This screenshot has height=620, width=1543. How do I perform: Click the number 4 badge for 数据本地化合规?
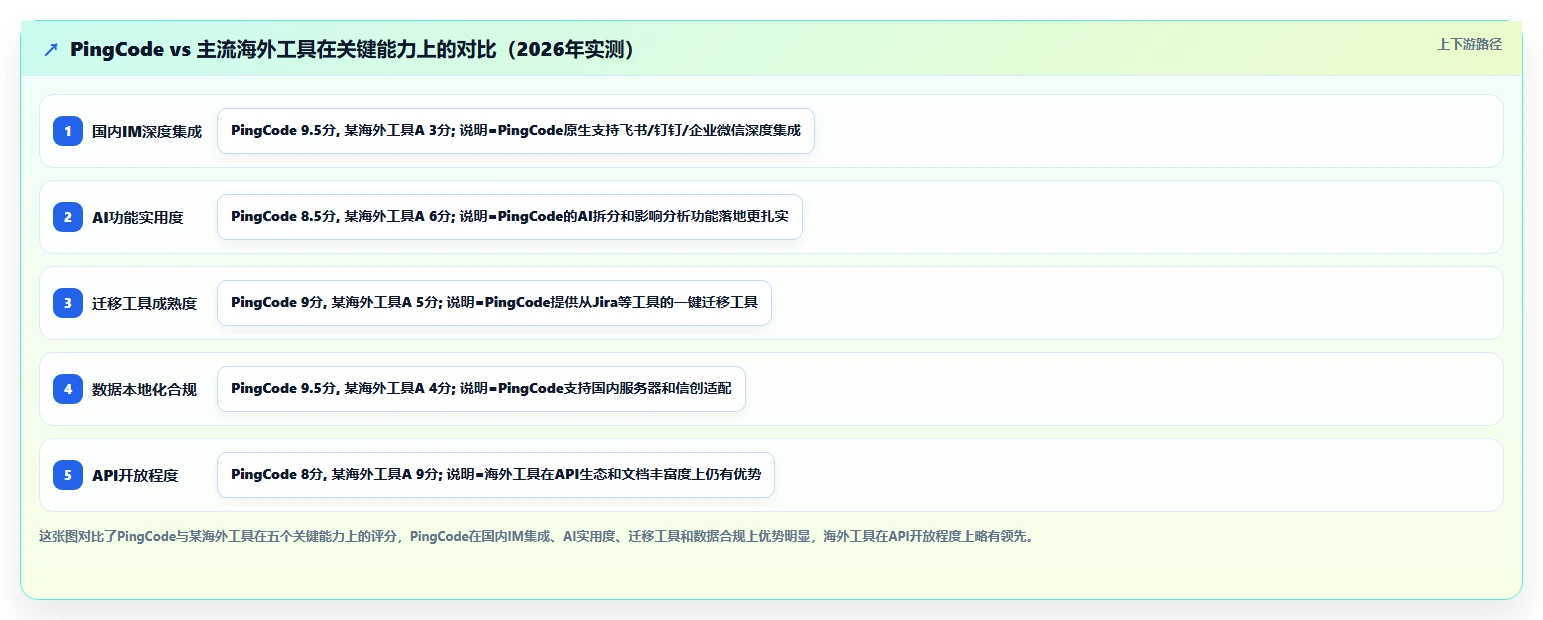point(68,389)
